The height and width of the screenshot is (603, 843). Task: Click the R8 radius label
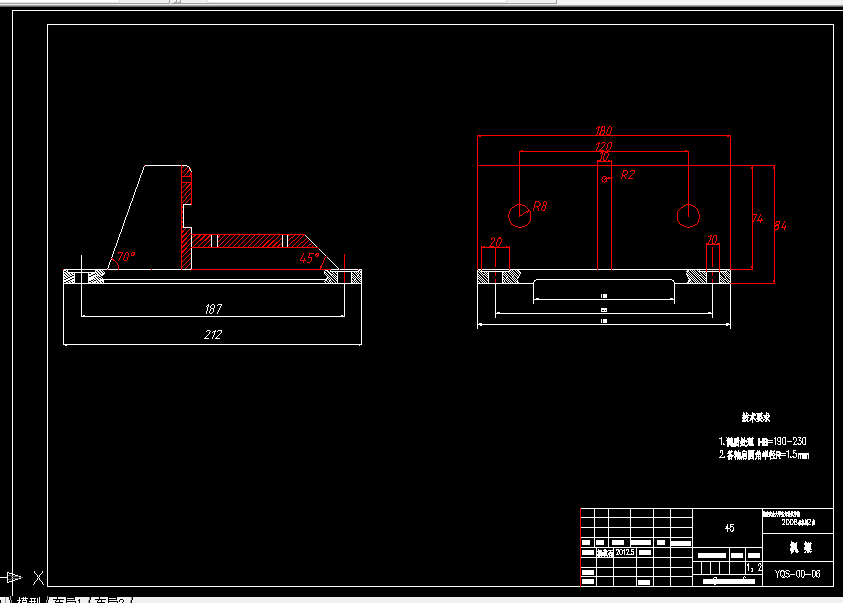pyautogui.click(x=540, y=206)
